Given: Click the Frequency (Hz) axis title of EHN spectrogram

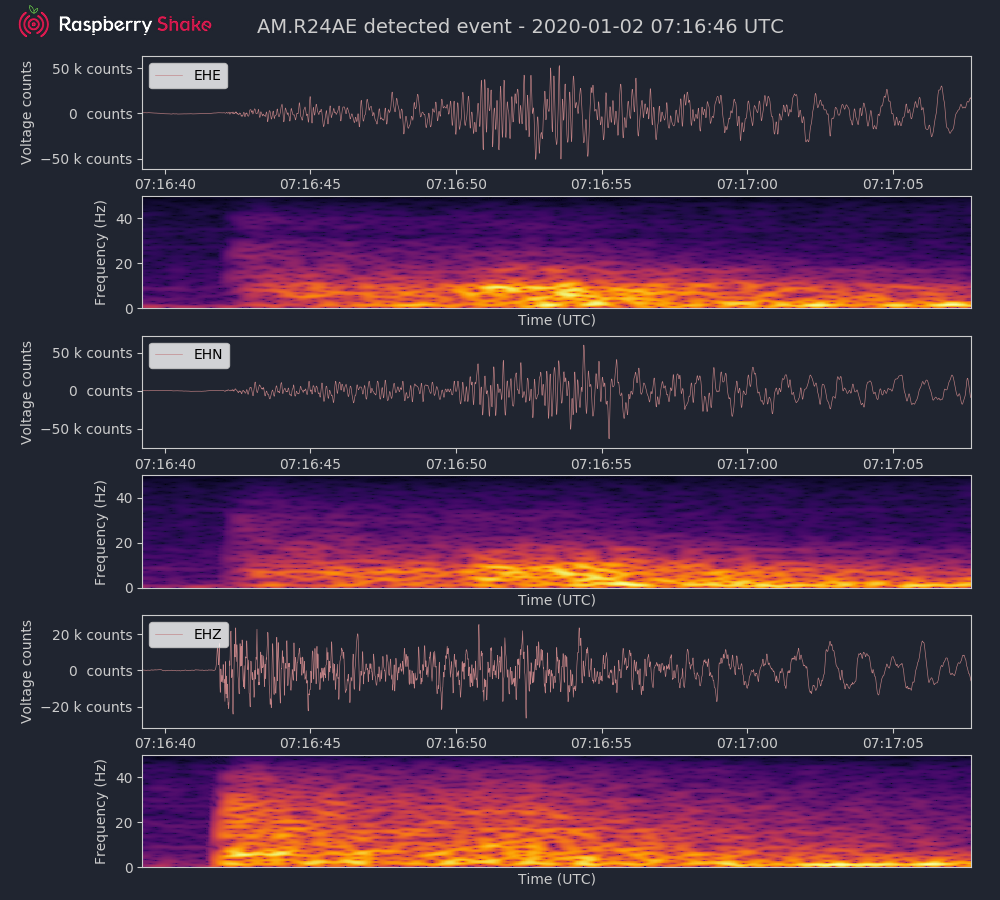Looking at the screenshot, I should coord(100,533).
